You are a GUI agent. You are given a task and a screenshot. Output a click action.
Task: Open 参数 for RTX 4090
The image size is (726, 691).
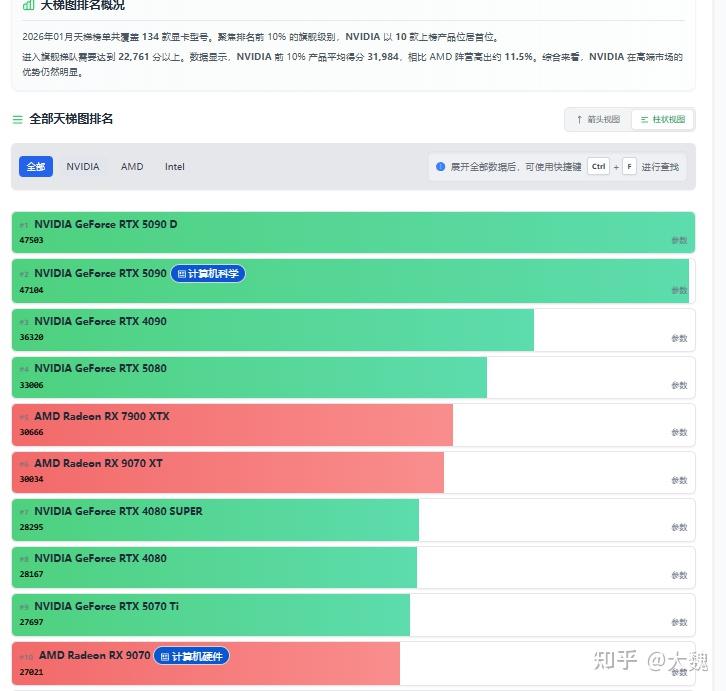click(679, 338)
